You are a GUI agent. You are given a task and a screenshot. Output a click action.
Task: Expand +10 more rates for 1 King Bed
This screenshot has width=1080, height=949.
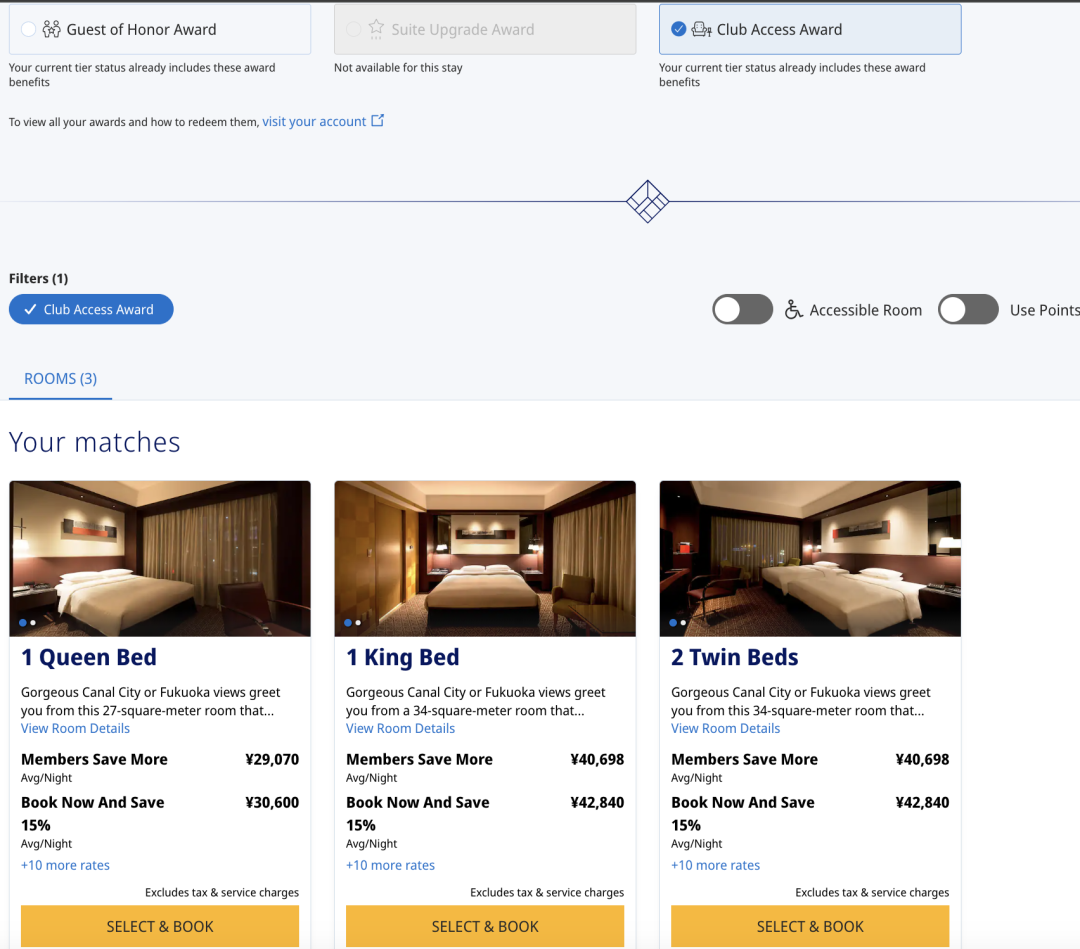[390, 865]
